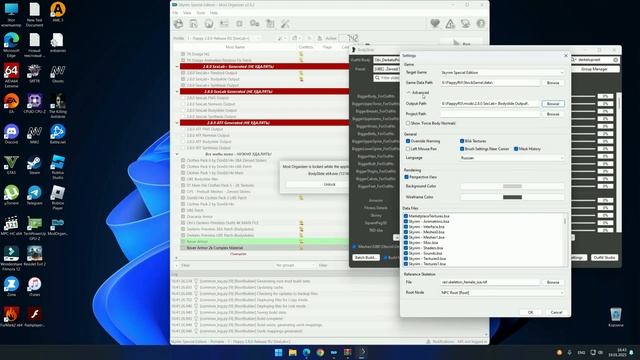The height and width of the screenshot is (360, 640).
Task: Sort by the Mod Name column header
Action: (x=235, y=47)
